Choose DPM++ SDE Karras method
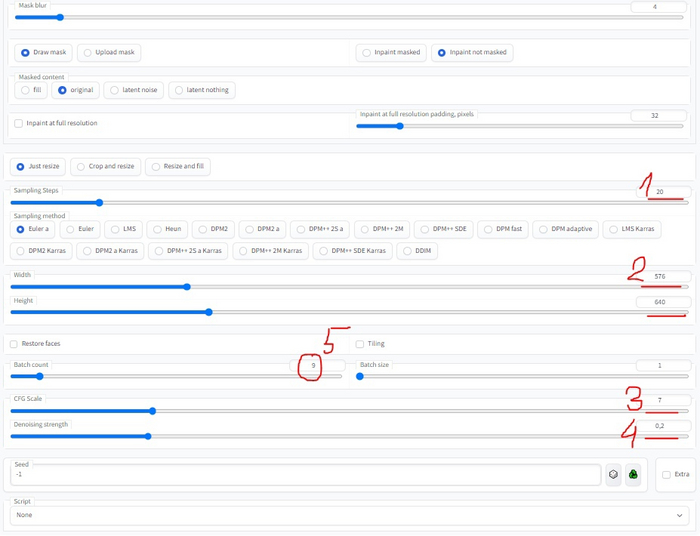 [x=352, y=251]
